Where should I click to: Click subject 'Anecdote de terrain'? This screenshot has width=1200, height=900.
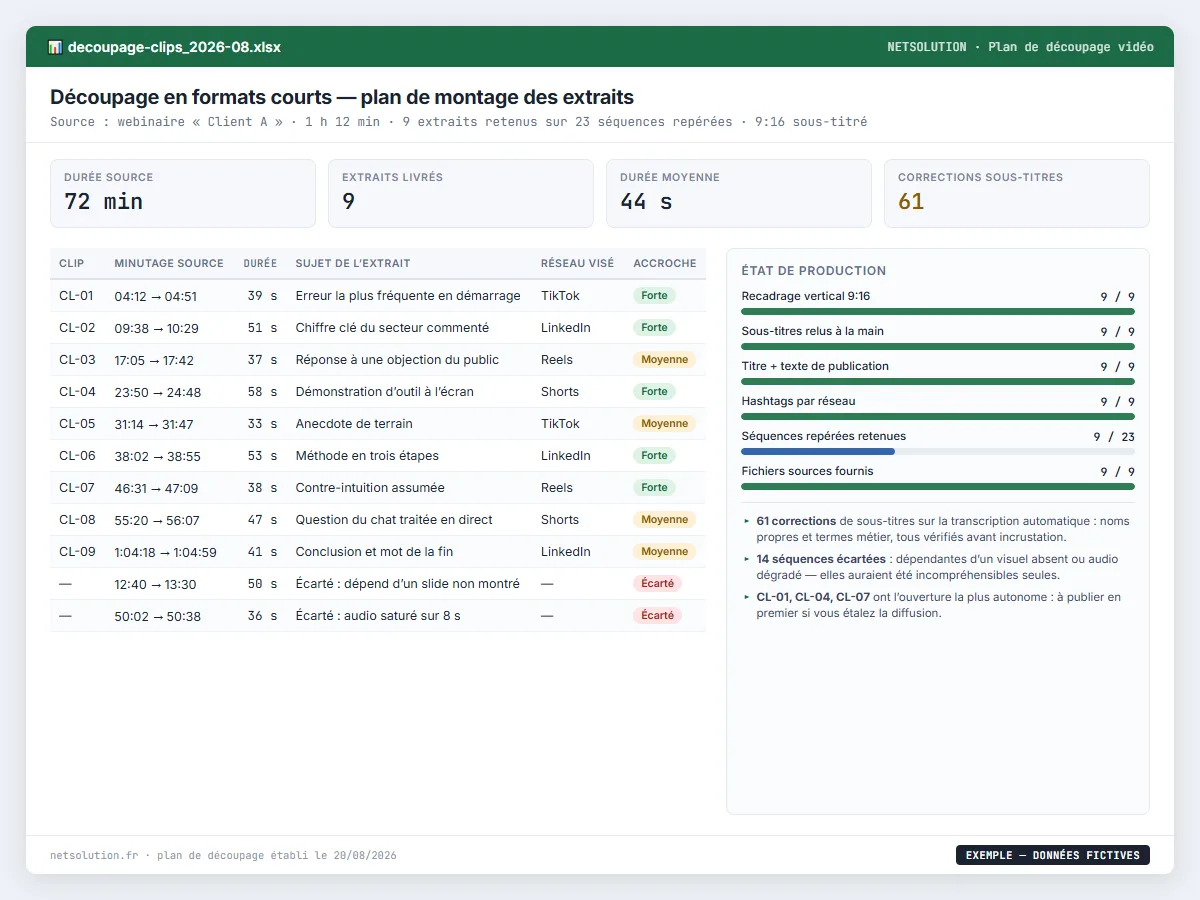coord(354,424)
